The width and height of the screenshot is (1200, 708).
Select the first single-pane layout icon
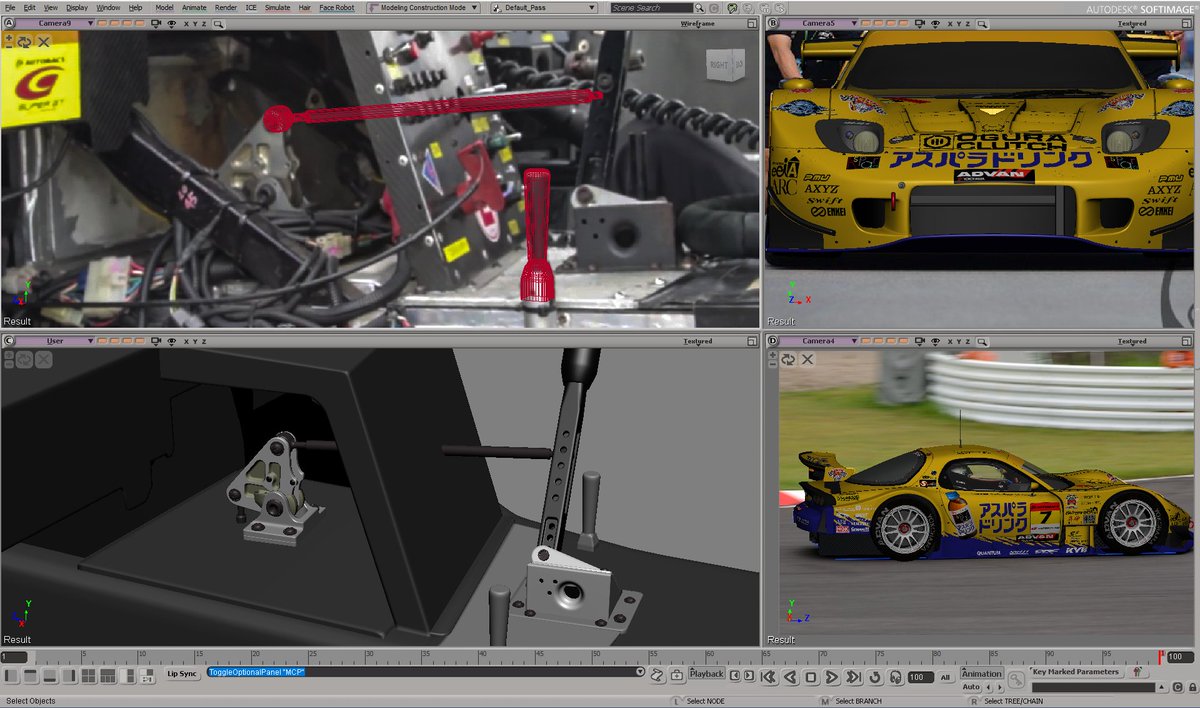point(11,675)
